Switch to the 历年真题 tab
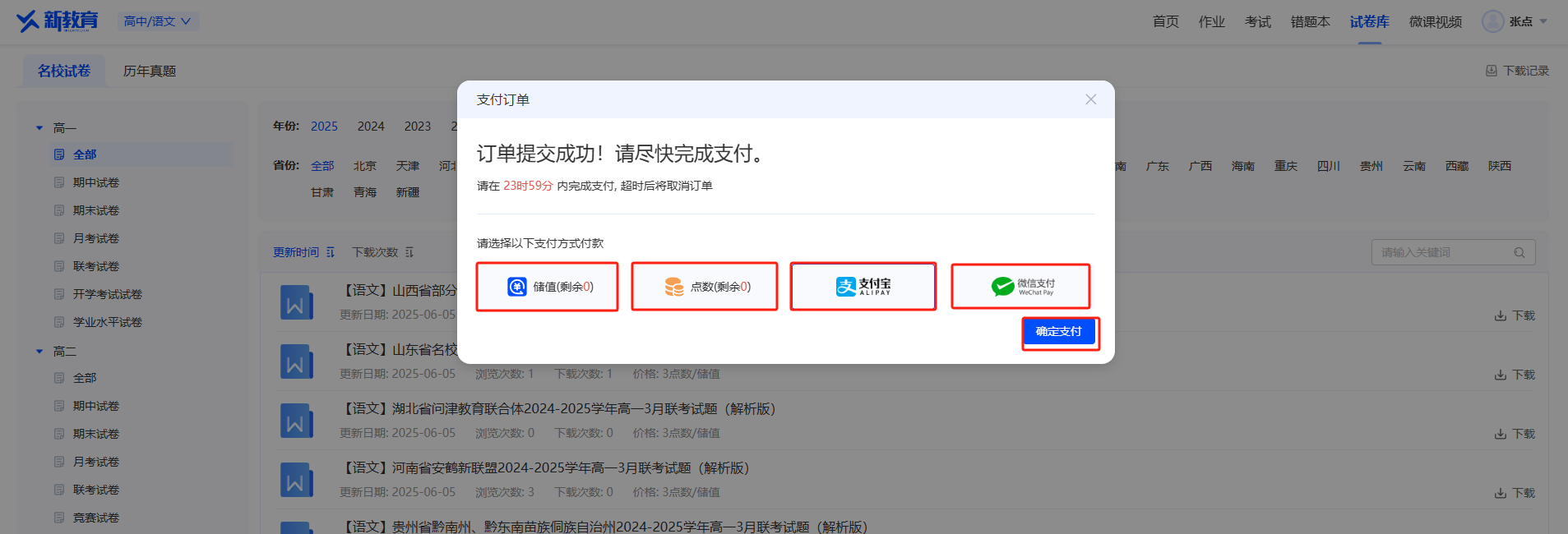 click(x=150, y=71)
